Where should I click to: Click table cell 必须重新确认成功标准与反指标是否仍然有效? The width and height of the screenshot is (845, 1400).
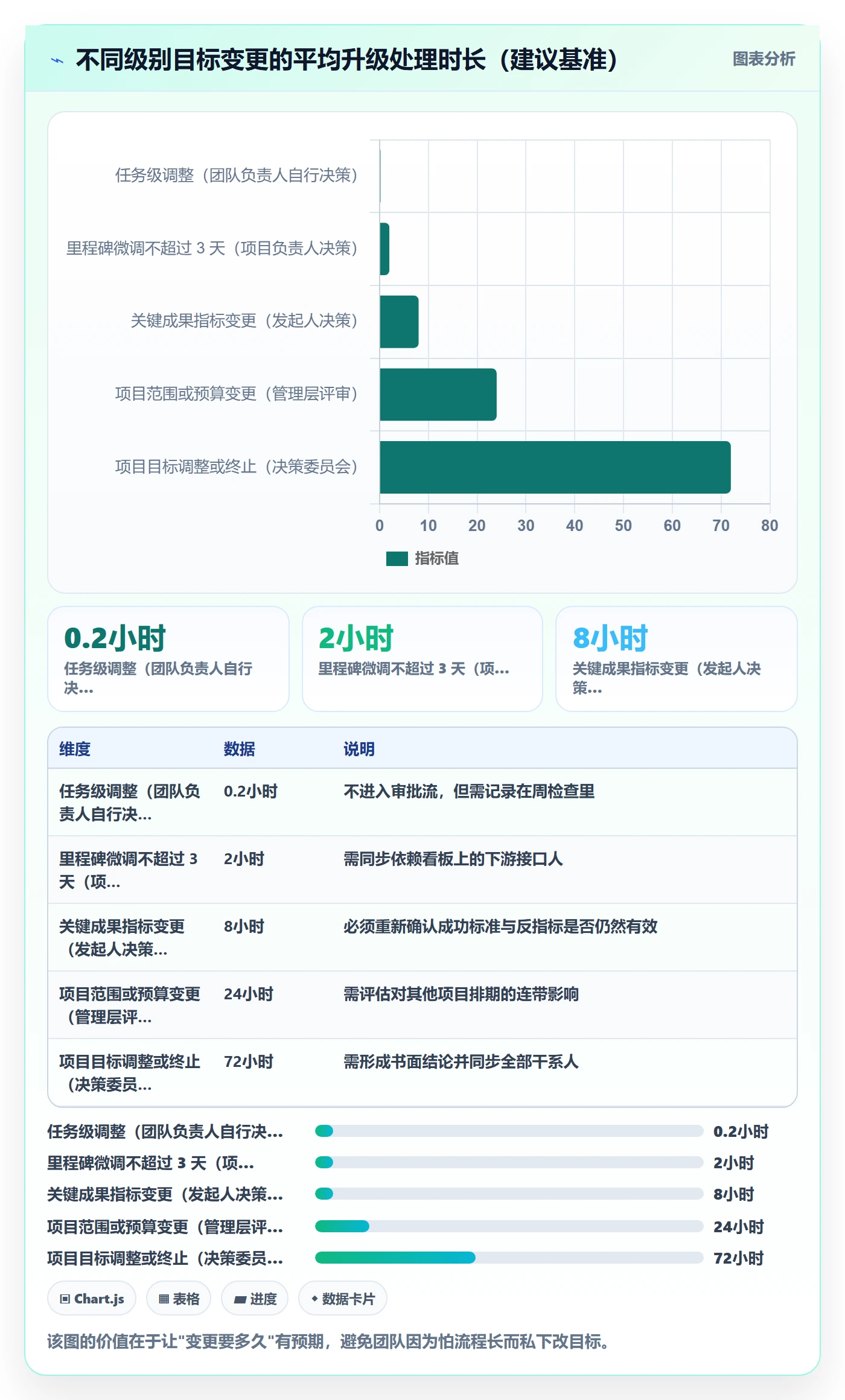point(500,926)
